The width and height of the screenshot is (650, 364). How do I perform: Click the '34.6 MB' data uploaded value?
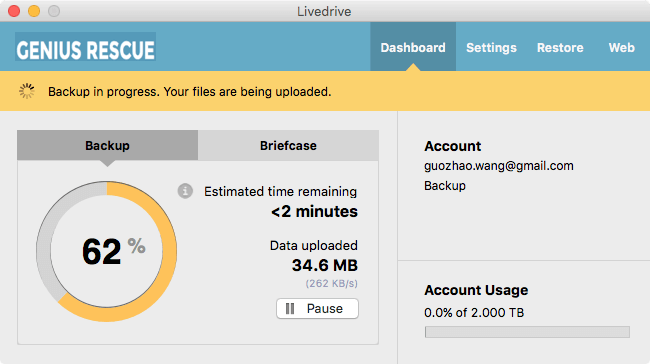[x=325, y=265]
